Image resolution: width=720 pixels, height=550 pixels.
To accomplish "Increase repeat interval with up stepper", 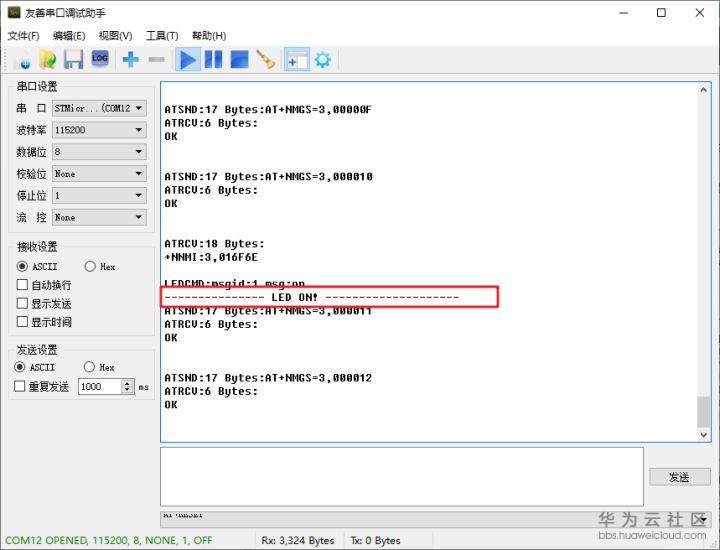I will tap(128, 383).
